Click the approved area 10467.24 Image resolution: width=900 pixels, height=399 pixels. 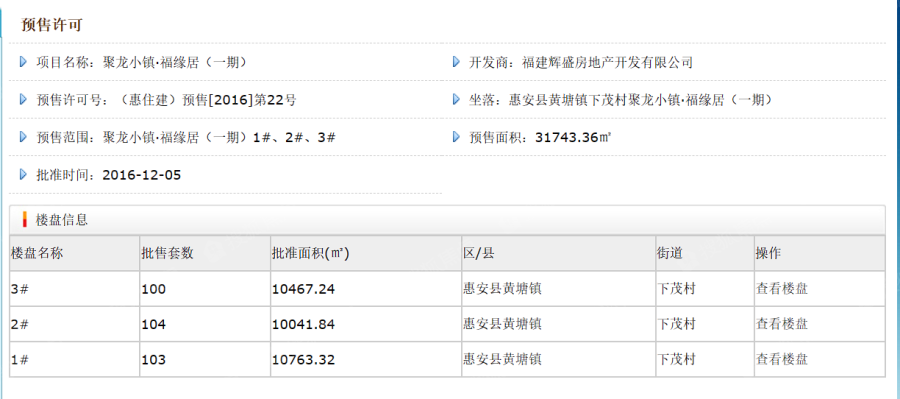[303, 289]
